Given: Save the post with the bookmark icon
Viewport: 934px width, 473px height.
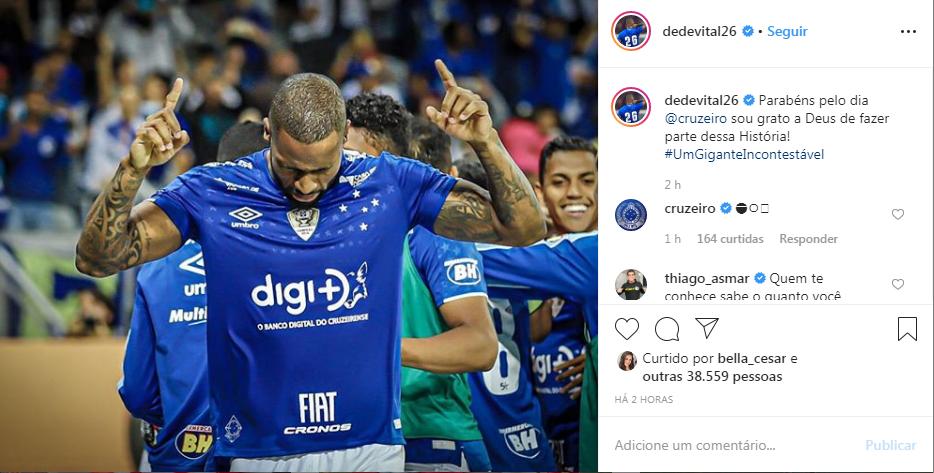Looking at the screenshot, I should coord(907,329).
